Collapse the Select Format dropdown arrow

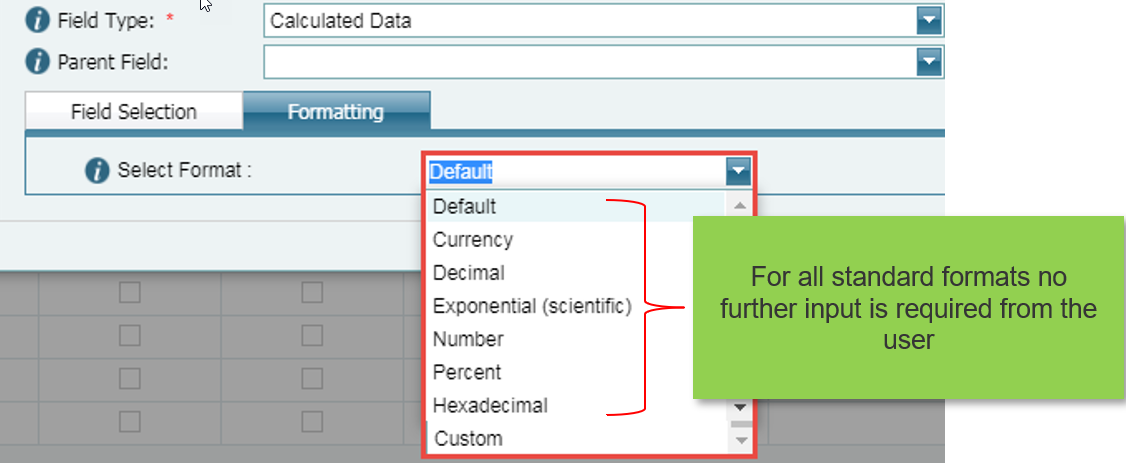[x=738, y=172]
